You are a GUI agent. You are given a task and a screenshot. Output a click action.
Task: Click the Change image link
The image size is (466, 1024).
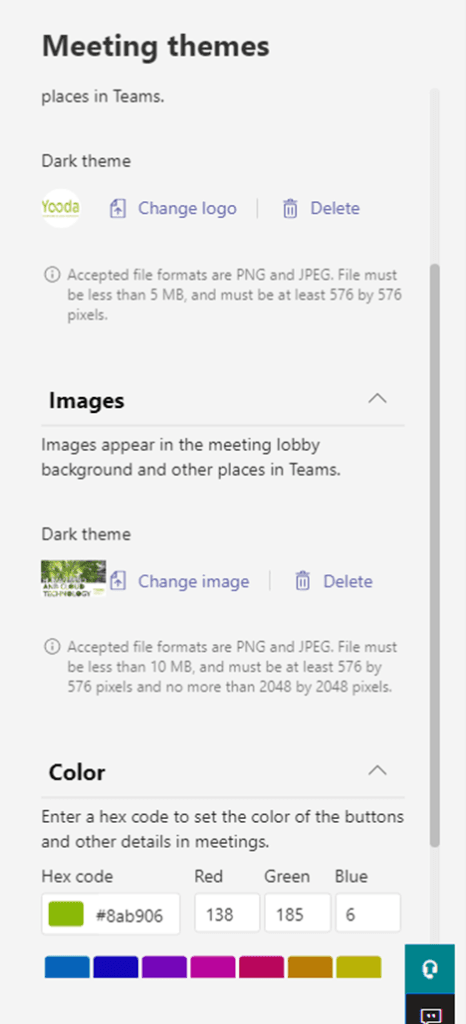coord(193,581)
